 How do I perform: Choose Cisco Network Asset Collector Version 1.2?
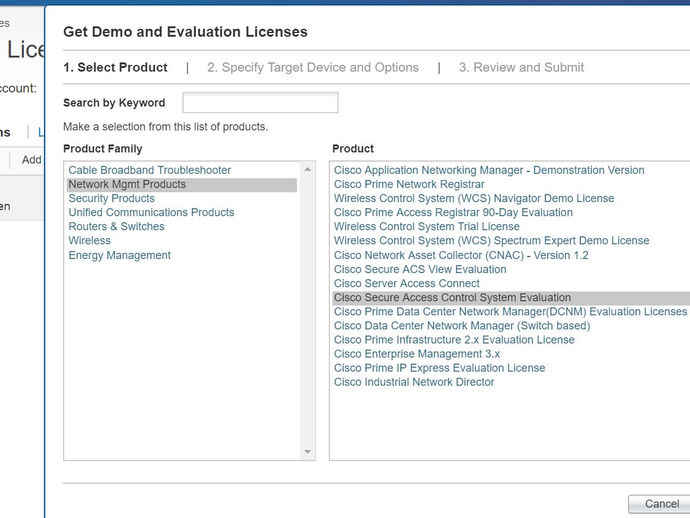point(461,255)
